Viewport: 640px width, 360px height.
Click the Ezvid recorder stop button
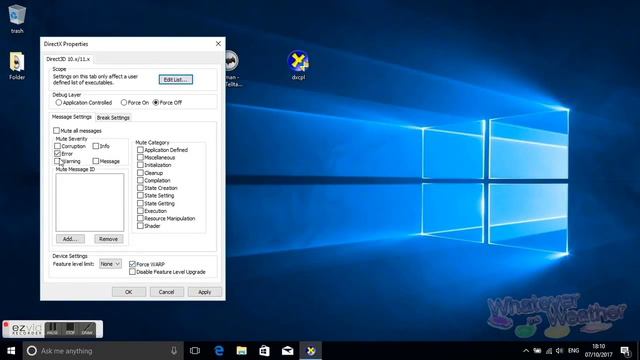pos(70,329)
